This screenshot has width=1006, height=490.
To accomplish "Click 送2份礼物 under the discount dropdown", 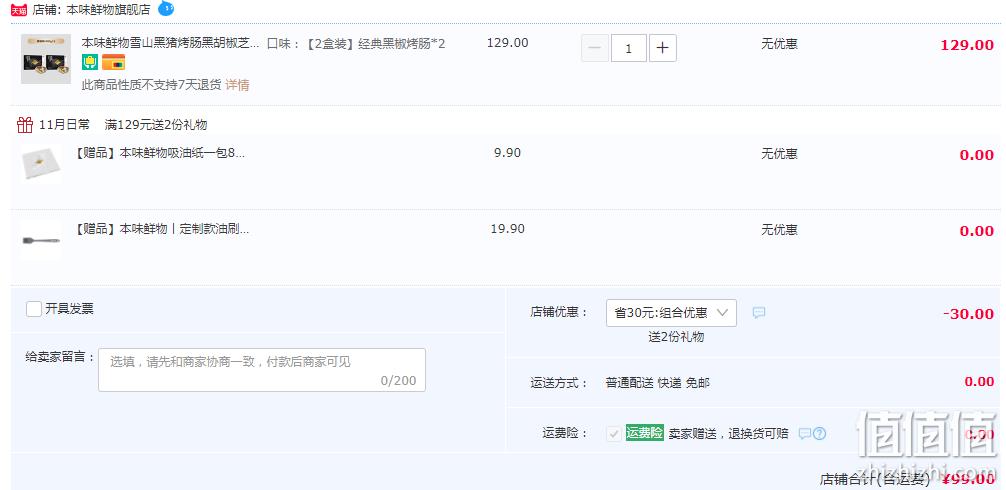I will point(676,337).
